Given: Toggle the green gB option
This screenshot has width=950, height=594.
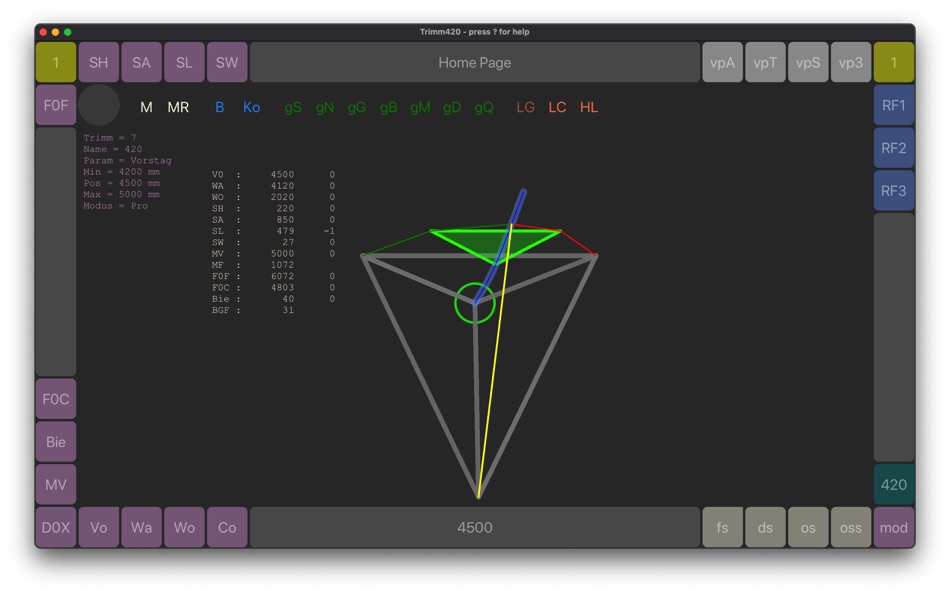Looking at the screenshot, I should coord(388,107).
